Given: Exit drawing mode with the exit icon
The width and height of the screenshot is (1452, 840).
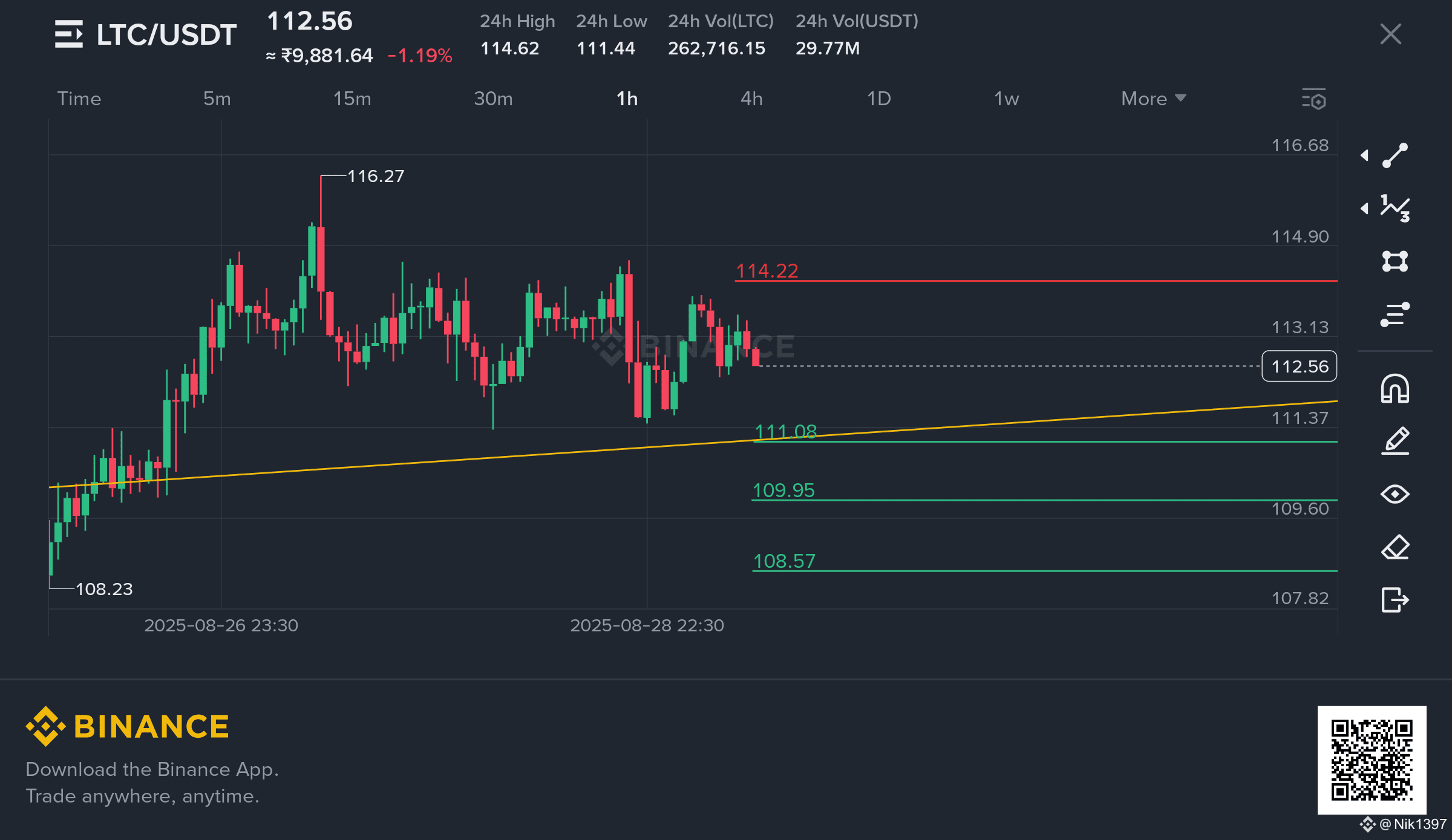Looking at the screenshot, I should pos(1395,600).
